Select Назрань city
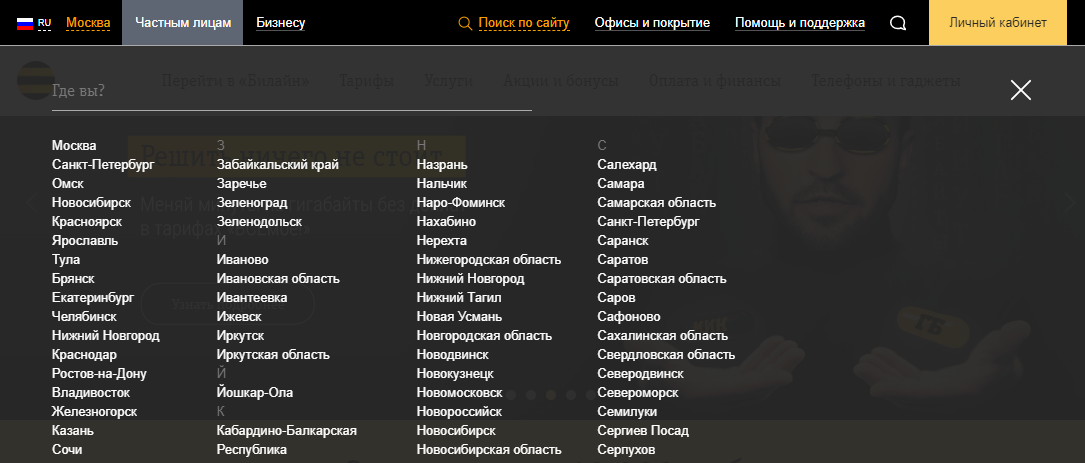 (x=441, y=165)
